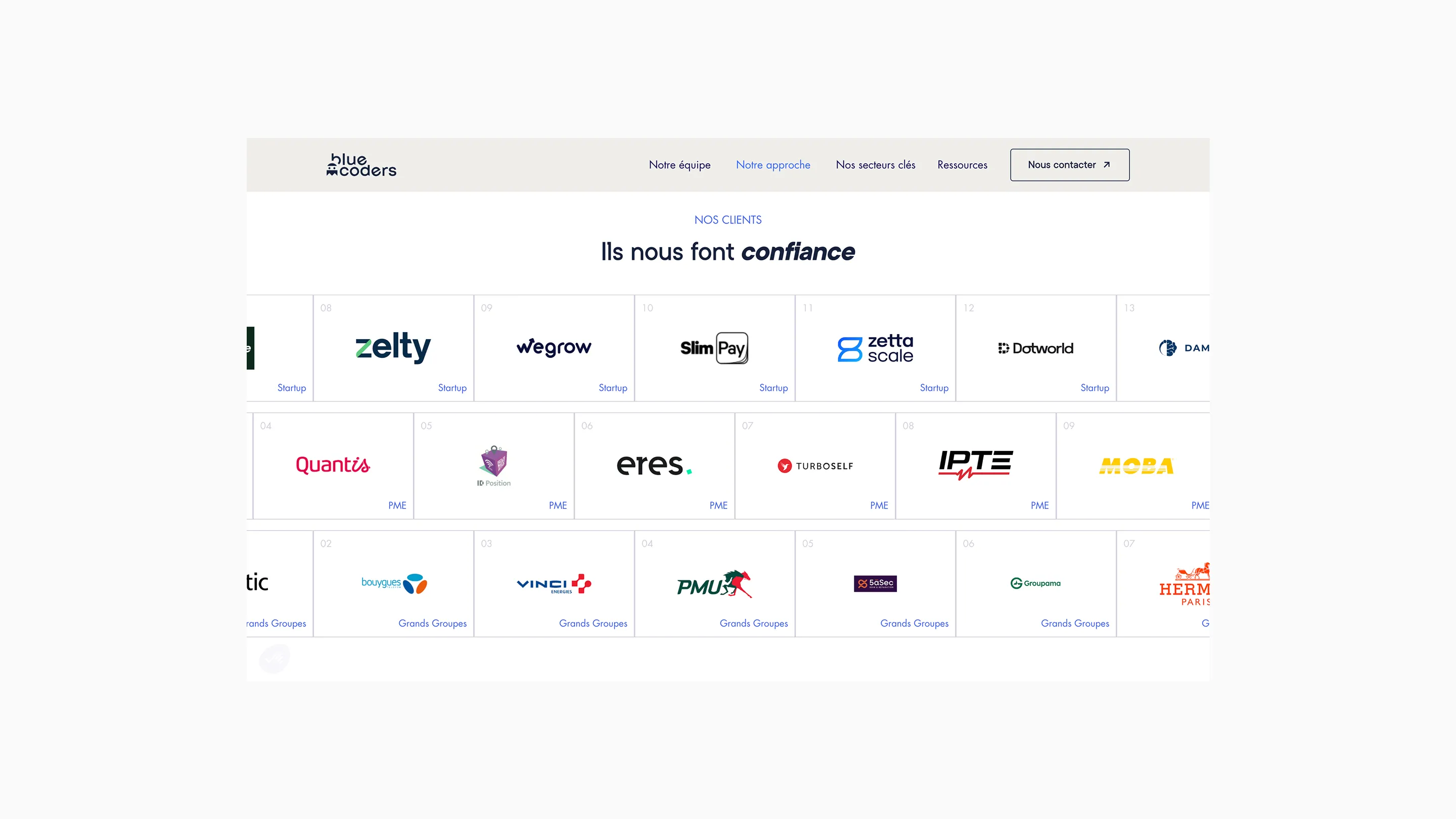The height and width of the screenshot is (819, 1456).
Task: Click the MOBA yellow logo
Action: pyautogui.click(x=1135, y=465)
